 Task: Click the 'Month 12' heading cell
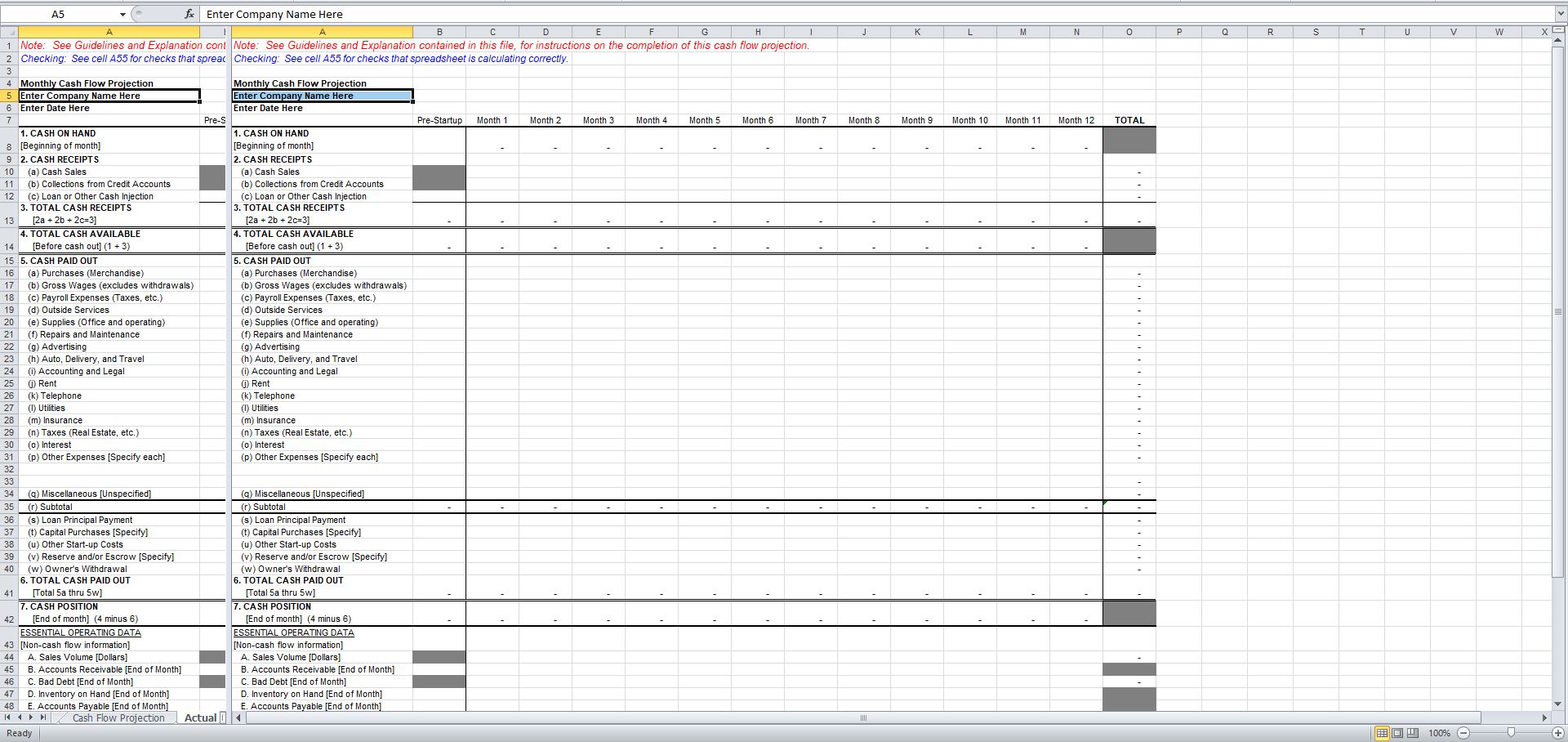(1076, 120)
